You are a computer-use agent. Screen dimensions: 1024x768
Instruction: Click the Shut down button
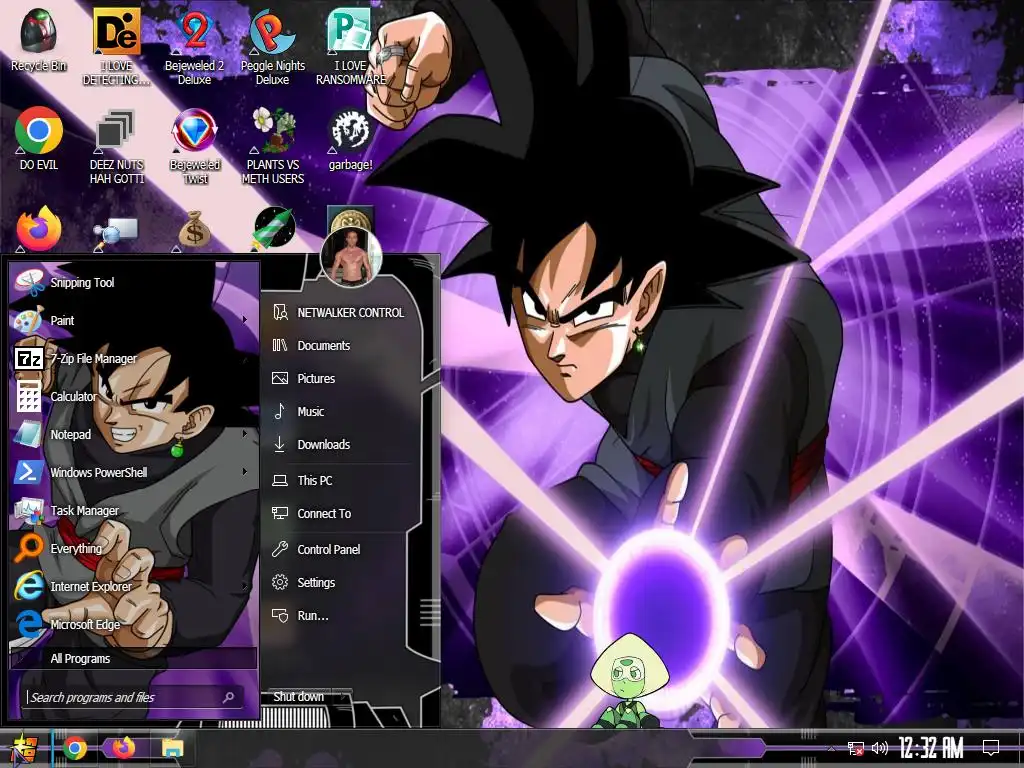point(299,697)
